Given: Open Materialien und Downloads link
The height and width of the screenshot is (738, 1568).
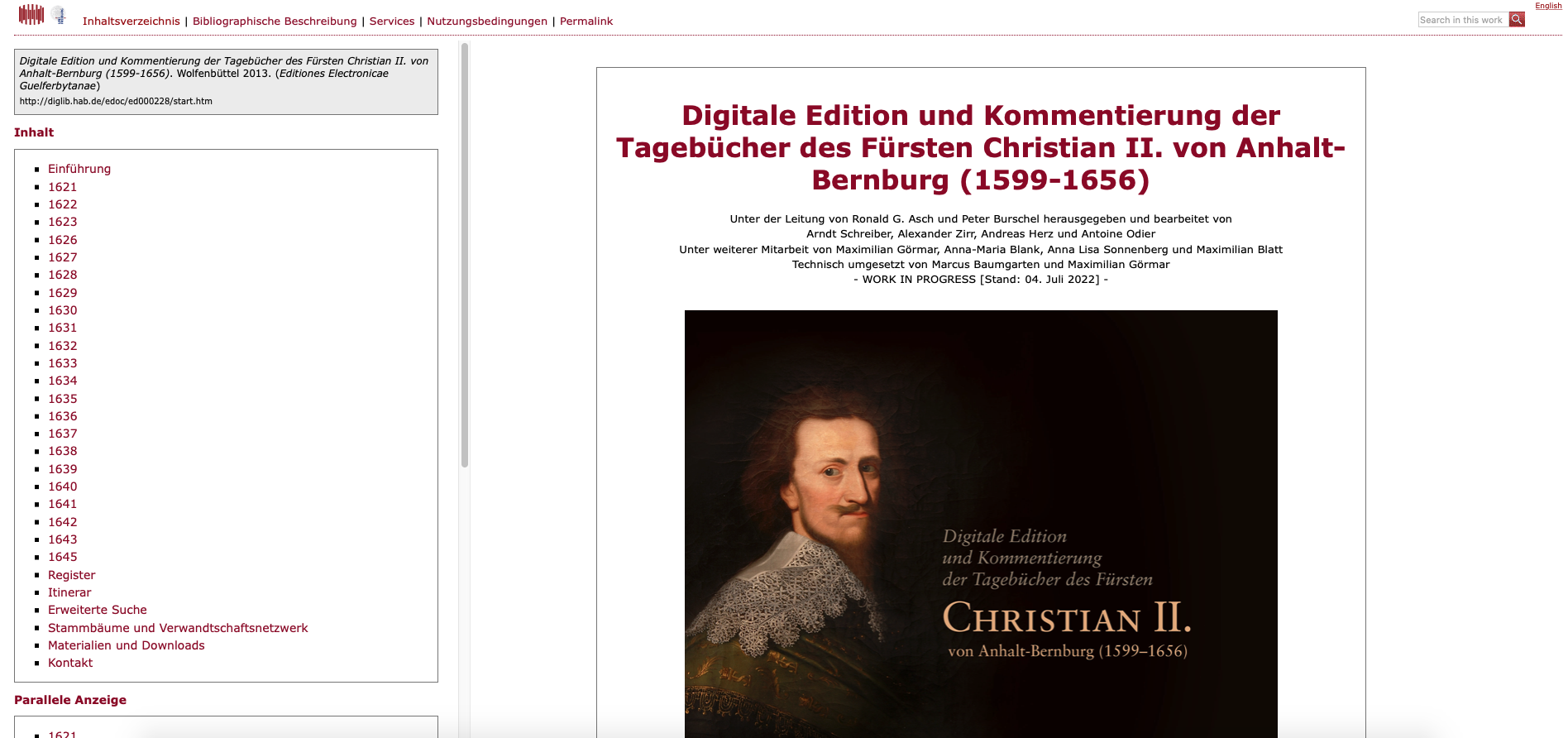Looking at the screenshot, I should (127, 645).
